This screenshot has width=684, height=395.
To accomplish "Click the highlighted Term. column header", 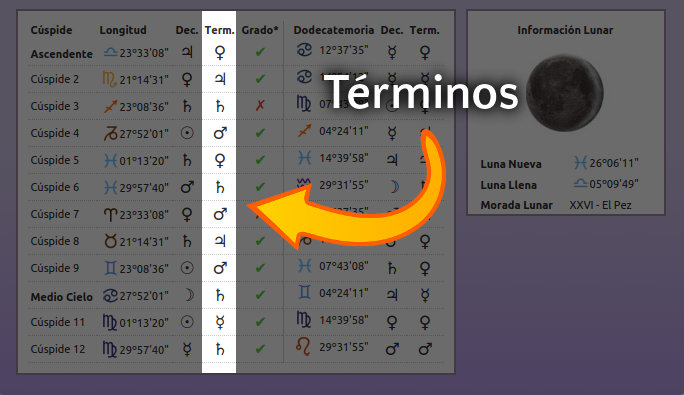I will (x=219, y=30).
